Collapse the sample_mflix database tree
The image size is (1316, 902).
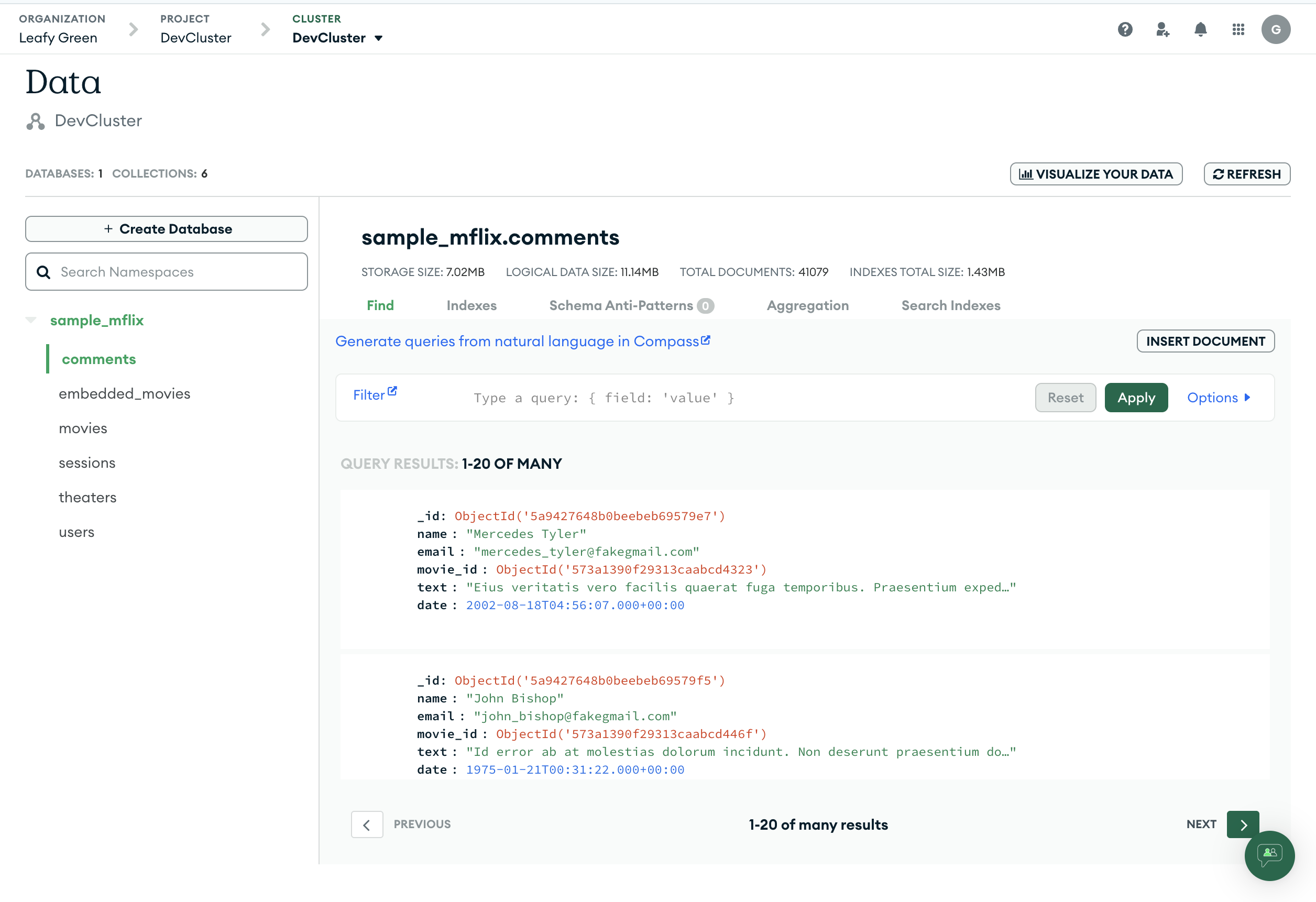(31, 321)
